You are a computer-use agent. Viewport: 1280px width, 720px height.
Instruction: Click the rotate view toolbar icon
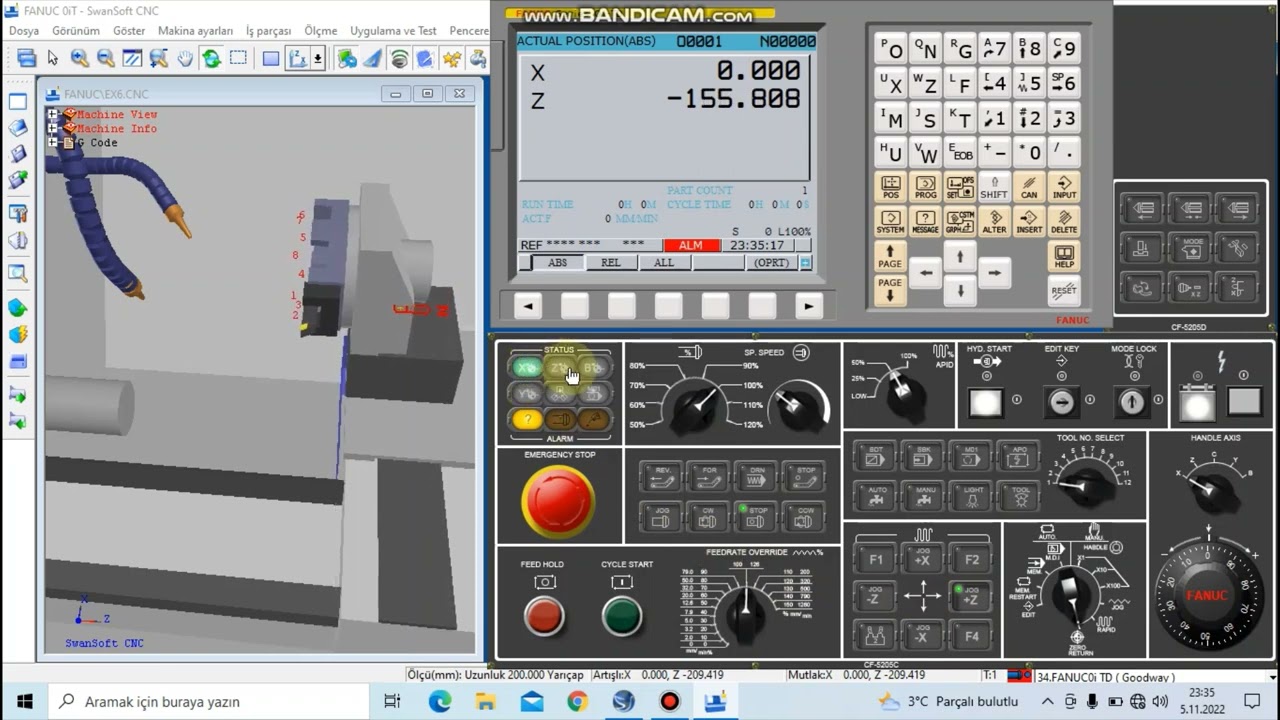tap(211, 59)
